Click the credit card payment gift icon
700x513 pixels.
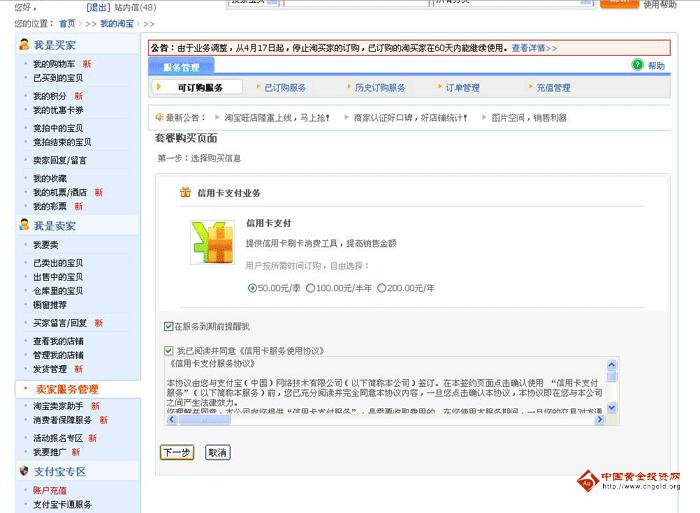(185, 192)
